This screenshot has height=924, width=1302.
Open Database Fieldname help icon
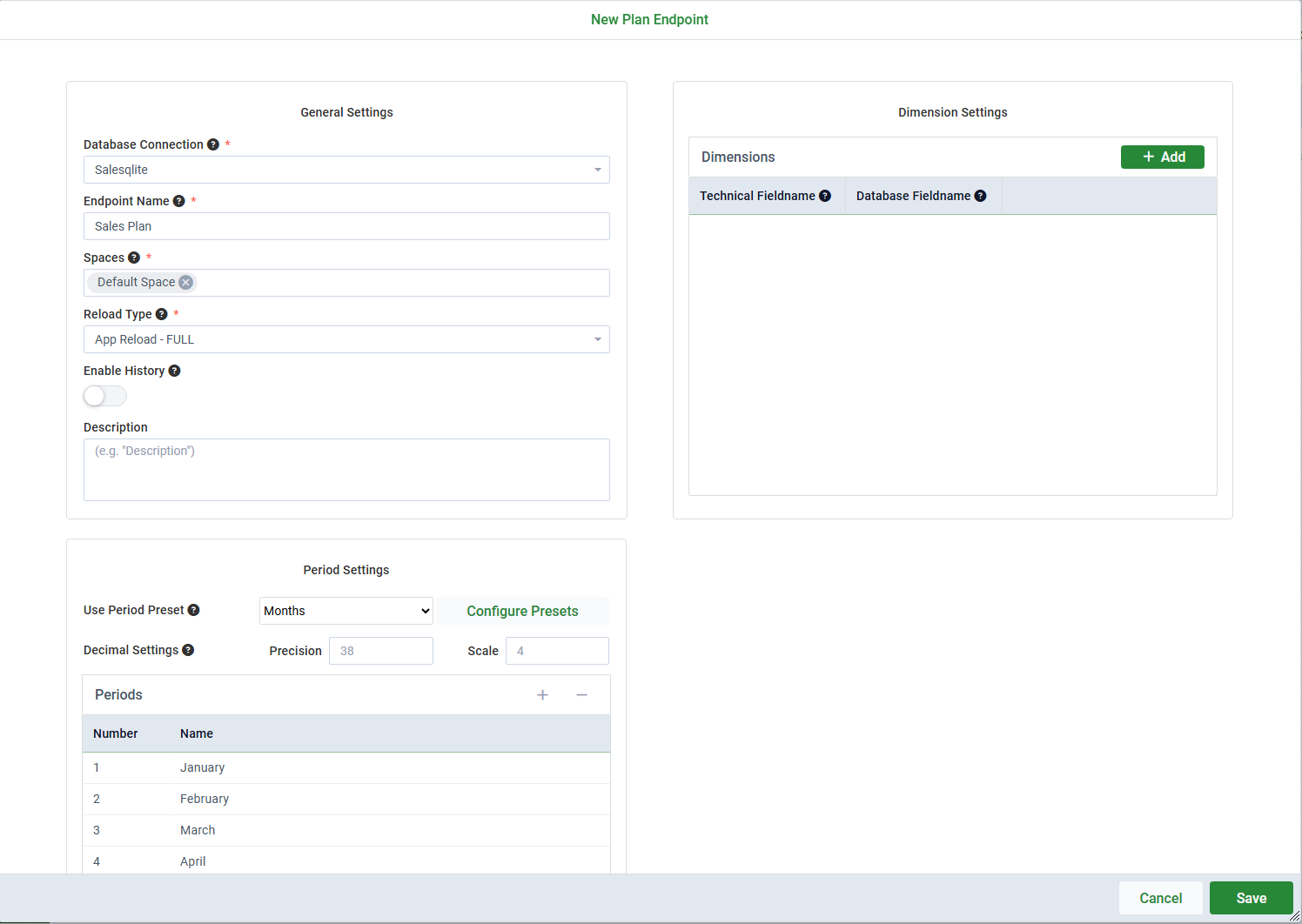pyautogui.click(x=980, y=196)
